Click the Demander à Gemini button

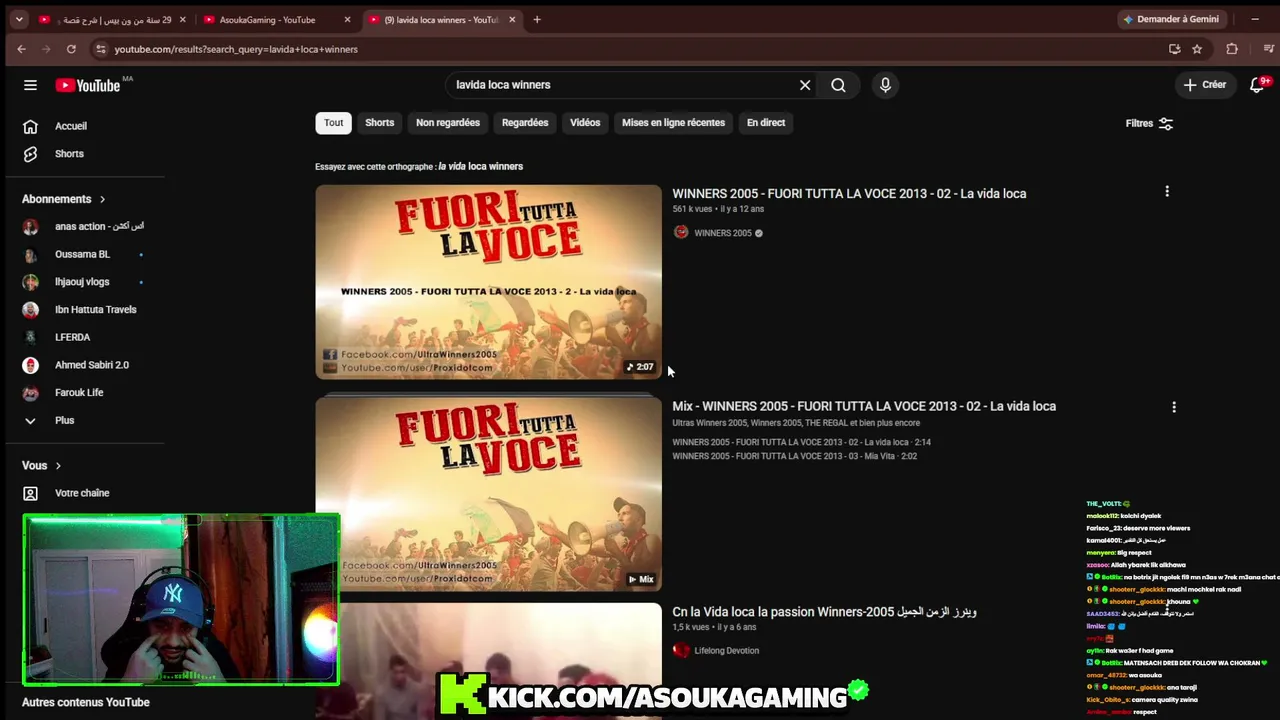click(1171, 19)
